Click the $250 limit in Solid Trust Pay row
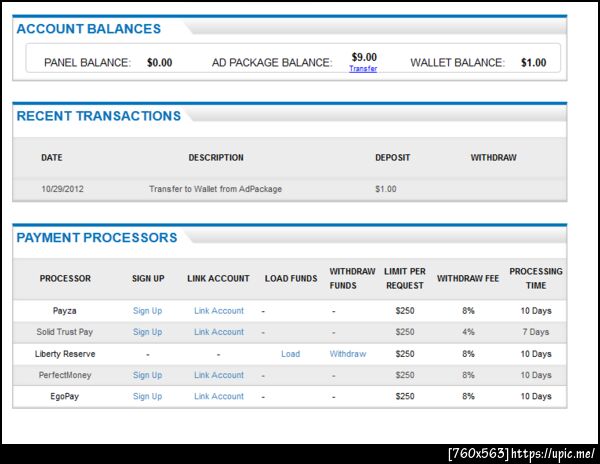This screenshot has height=464, width=600. [x=405, y=332]
